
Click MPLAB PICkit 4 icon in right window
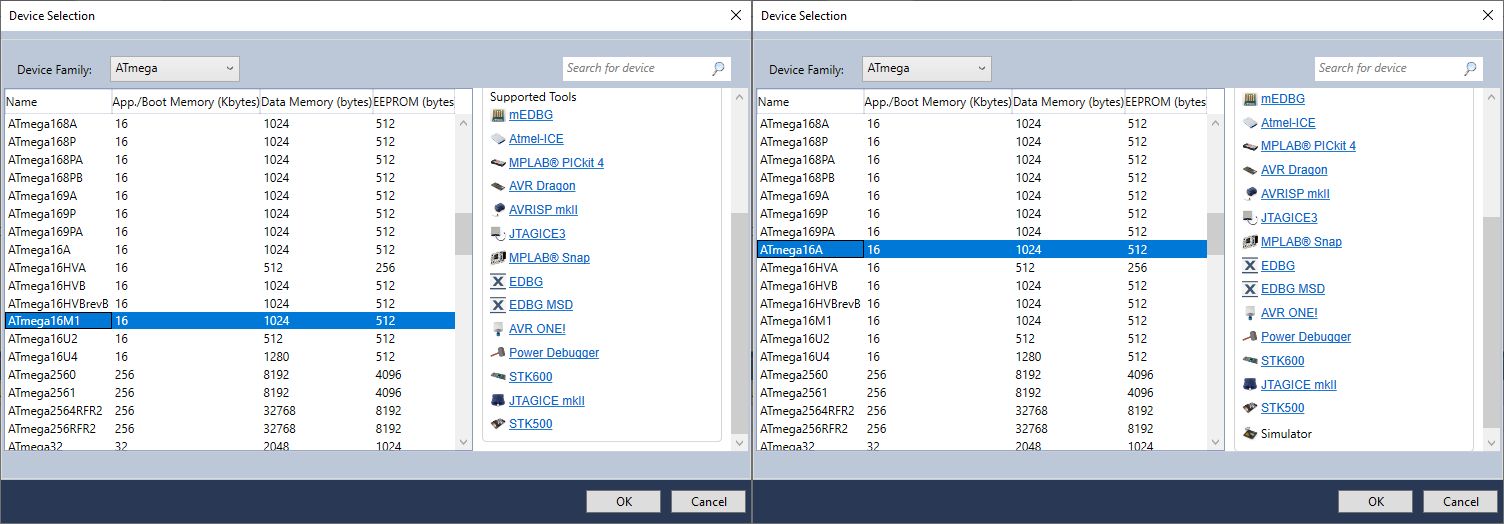click(1250, 146)
